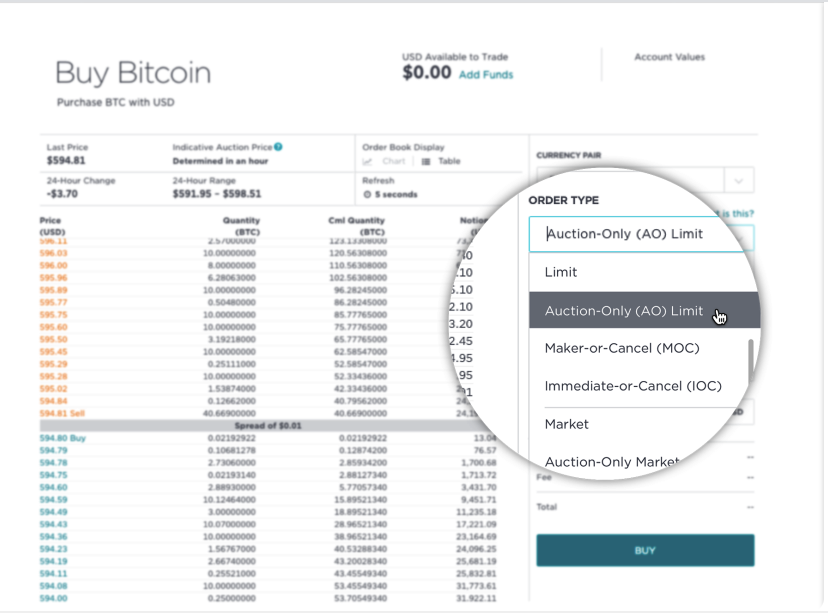Select the 594.60 buy price

tap(53, 487)
